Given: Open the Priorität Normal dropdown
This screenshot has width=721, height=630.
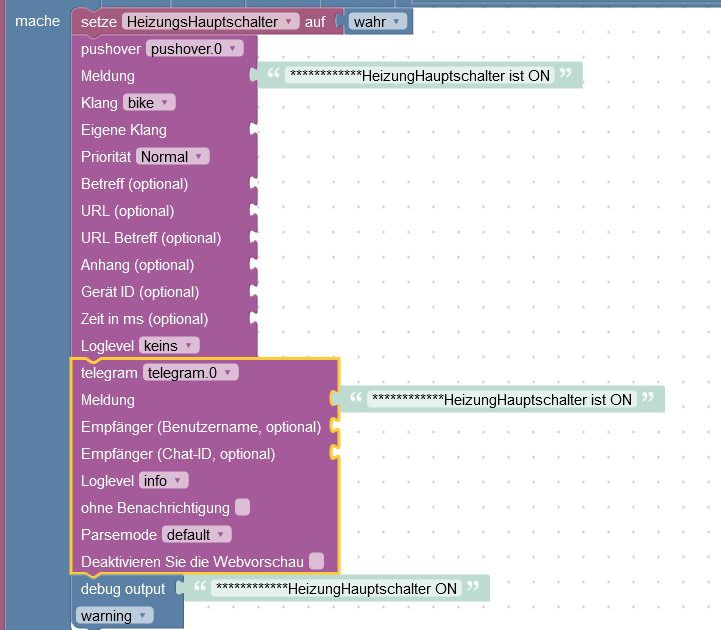Looking at the screenshot, I should point(172,157).
